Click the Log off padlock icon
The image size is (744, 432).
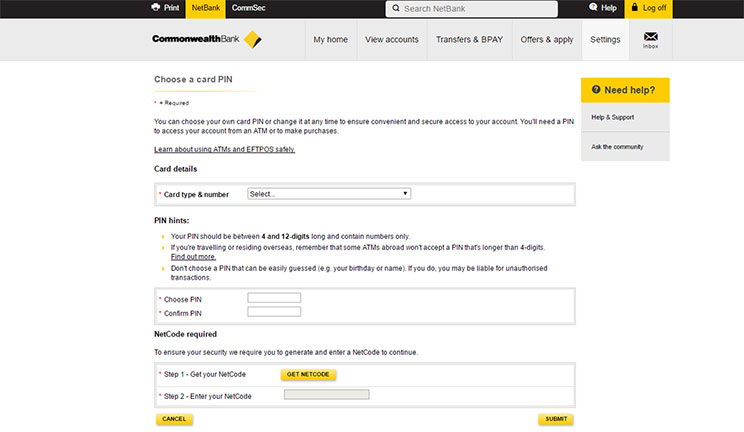[633, 8]
